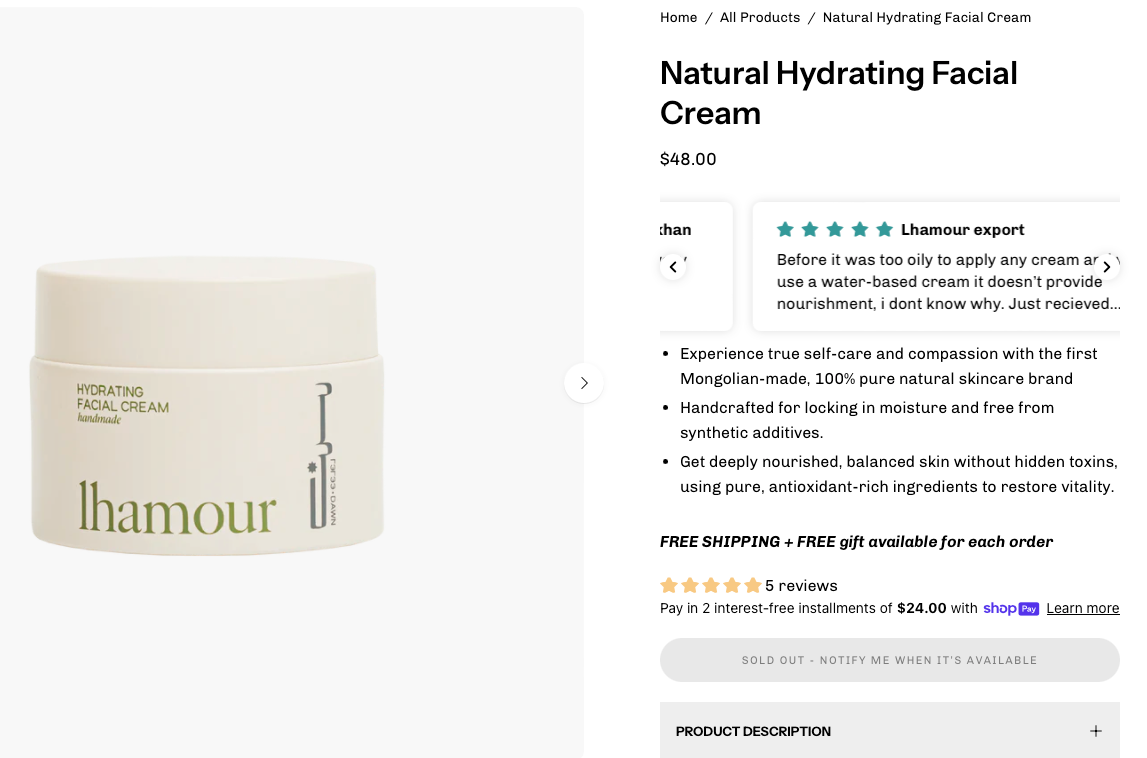Viewport: 1147px width, 758px height.
Task: Go to previous review in carousel
Action: point(673,267)
